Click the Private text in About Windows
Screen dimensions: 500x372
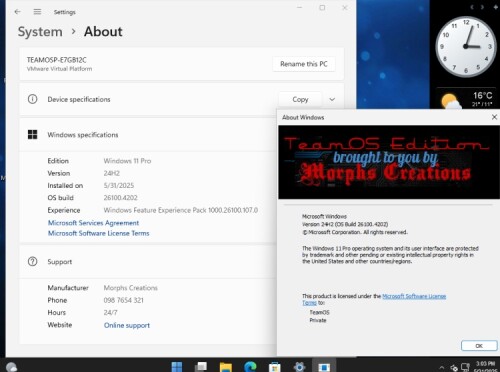318,320
